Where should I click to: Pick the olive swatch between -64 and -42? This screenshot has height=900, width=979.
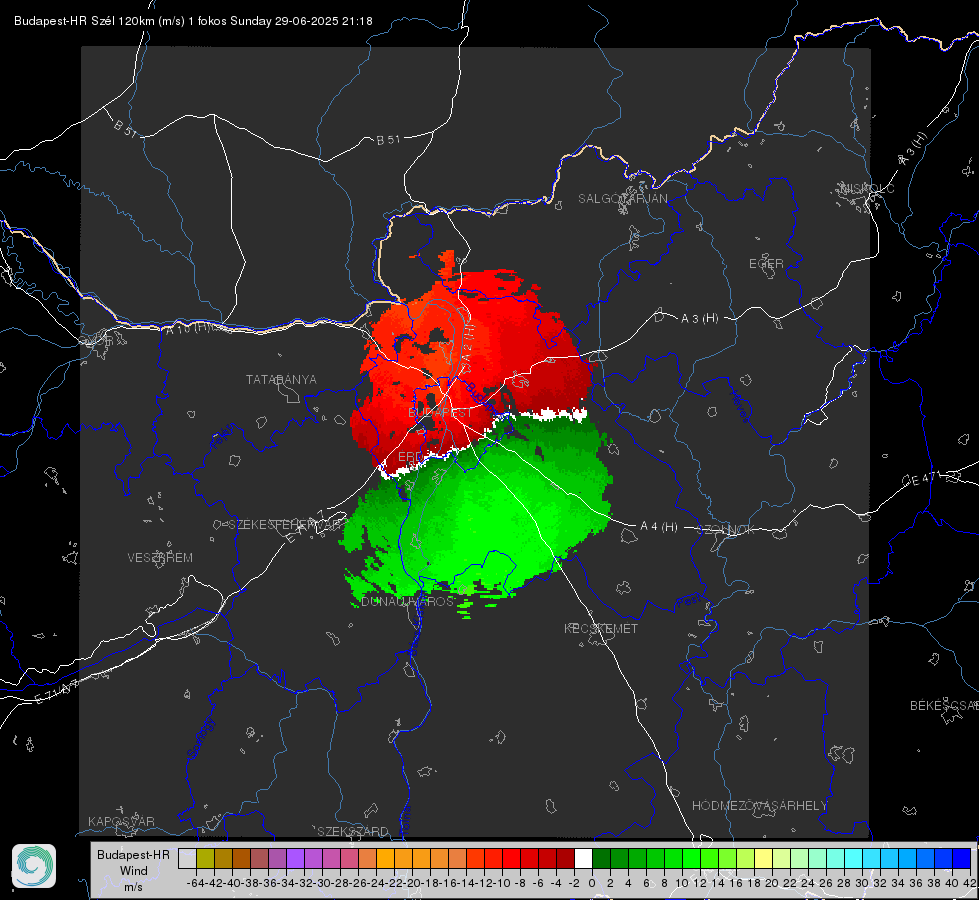point(205,858)
